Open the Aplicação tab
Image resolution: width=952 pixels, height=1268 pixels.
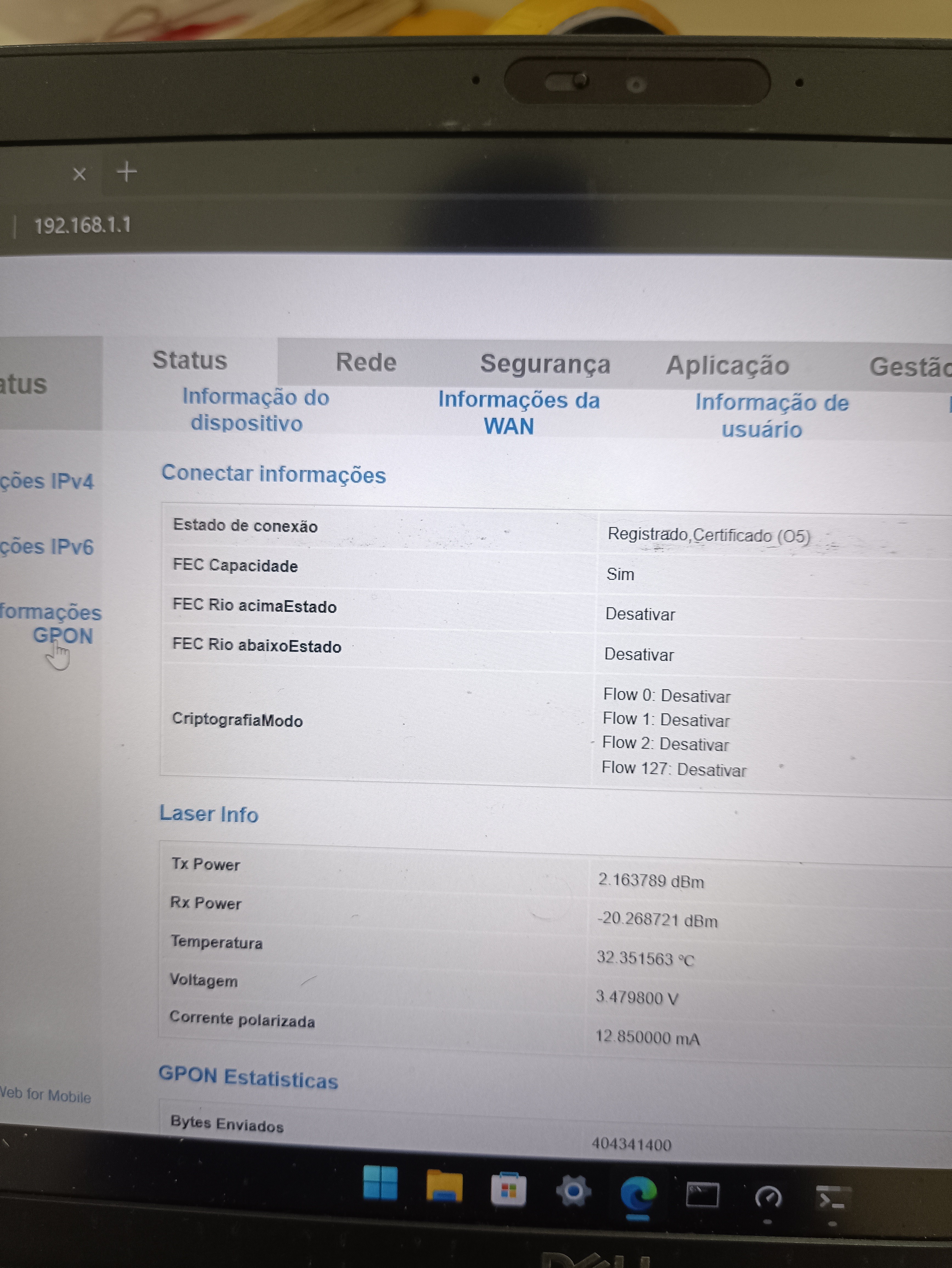click(727, 366)
